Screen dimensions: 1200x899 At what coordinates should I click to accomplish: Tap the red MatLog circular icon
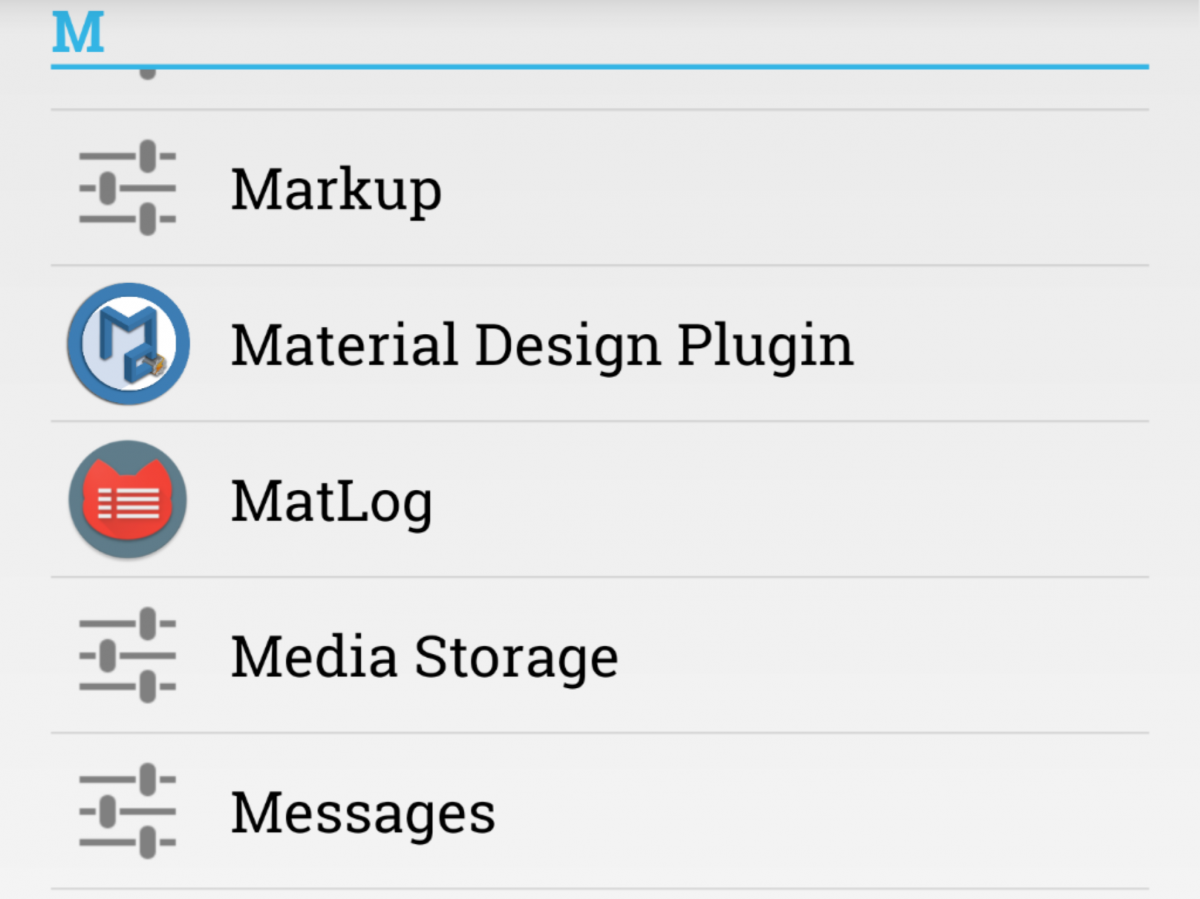pos(127,498)
